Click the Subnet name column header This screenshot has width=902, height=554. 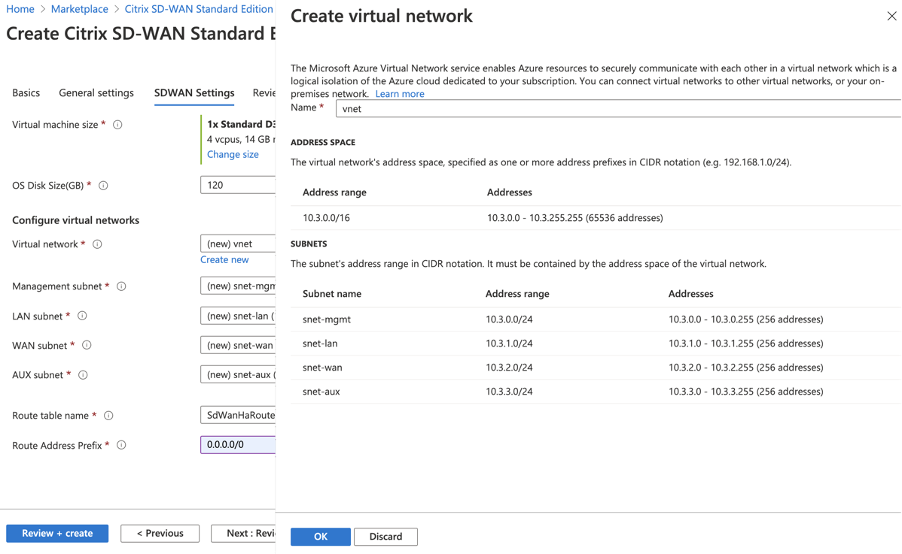click(x=332, y=294)
